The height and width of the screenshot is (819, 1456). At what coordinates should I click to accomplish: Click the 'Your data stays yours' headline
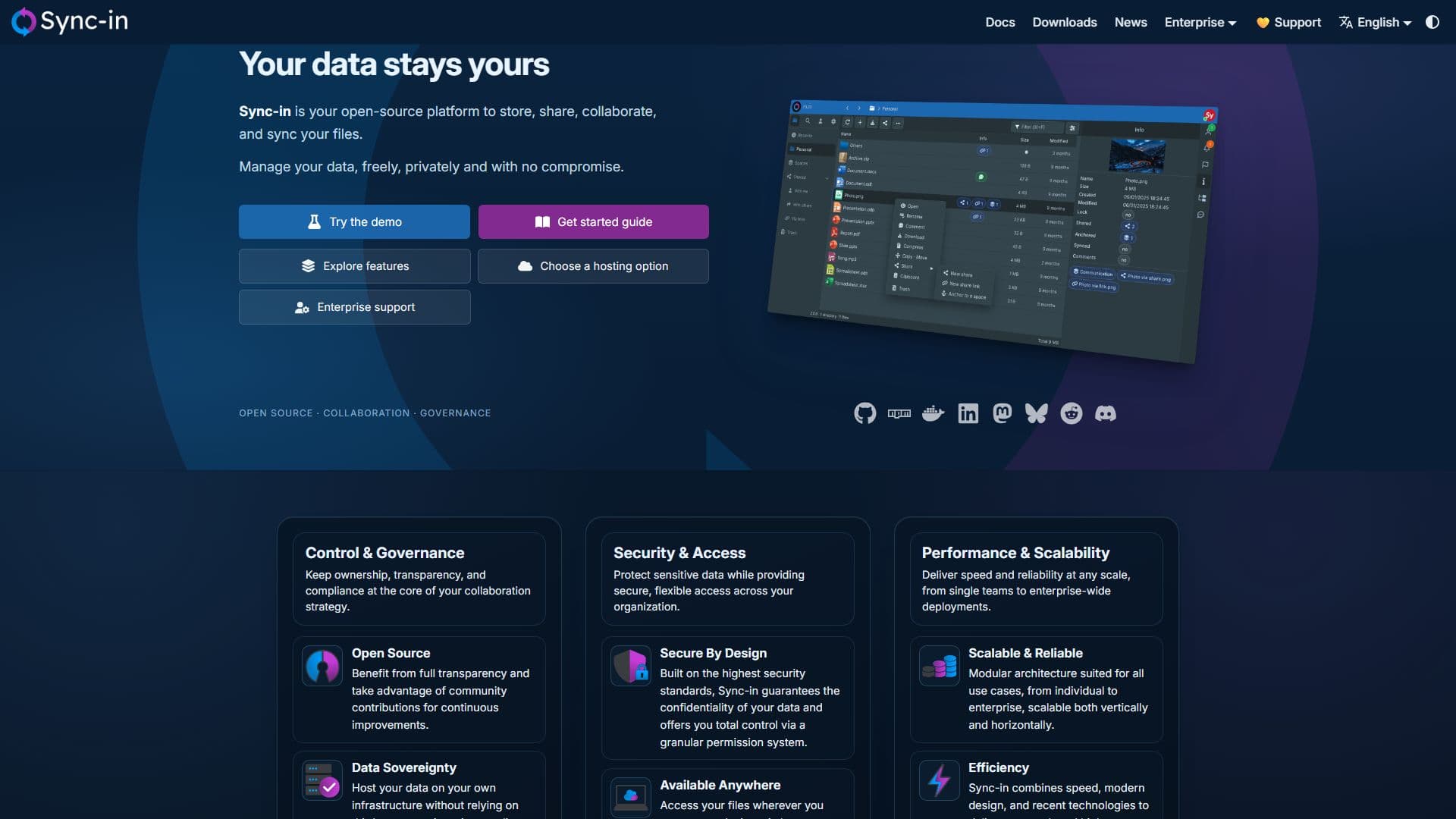click(394, 64)
